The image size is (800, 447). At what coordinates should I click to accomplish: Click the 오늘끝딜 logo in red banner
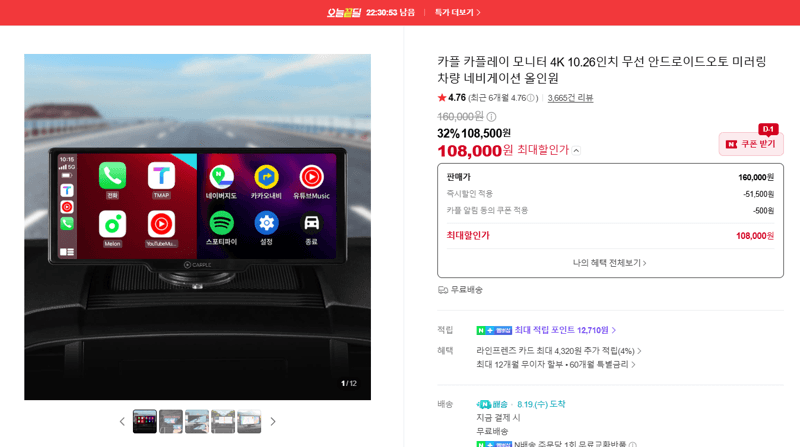[x=344, y=12]
